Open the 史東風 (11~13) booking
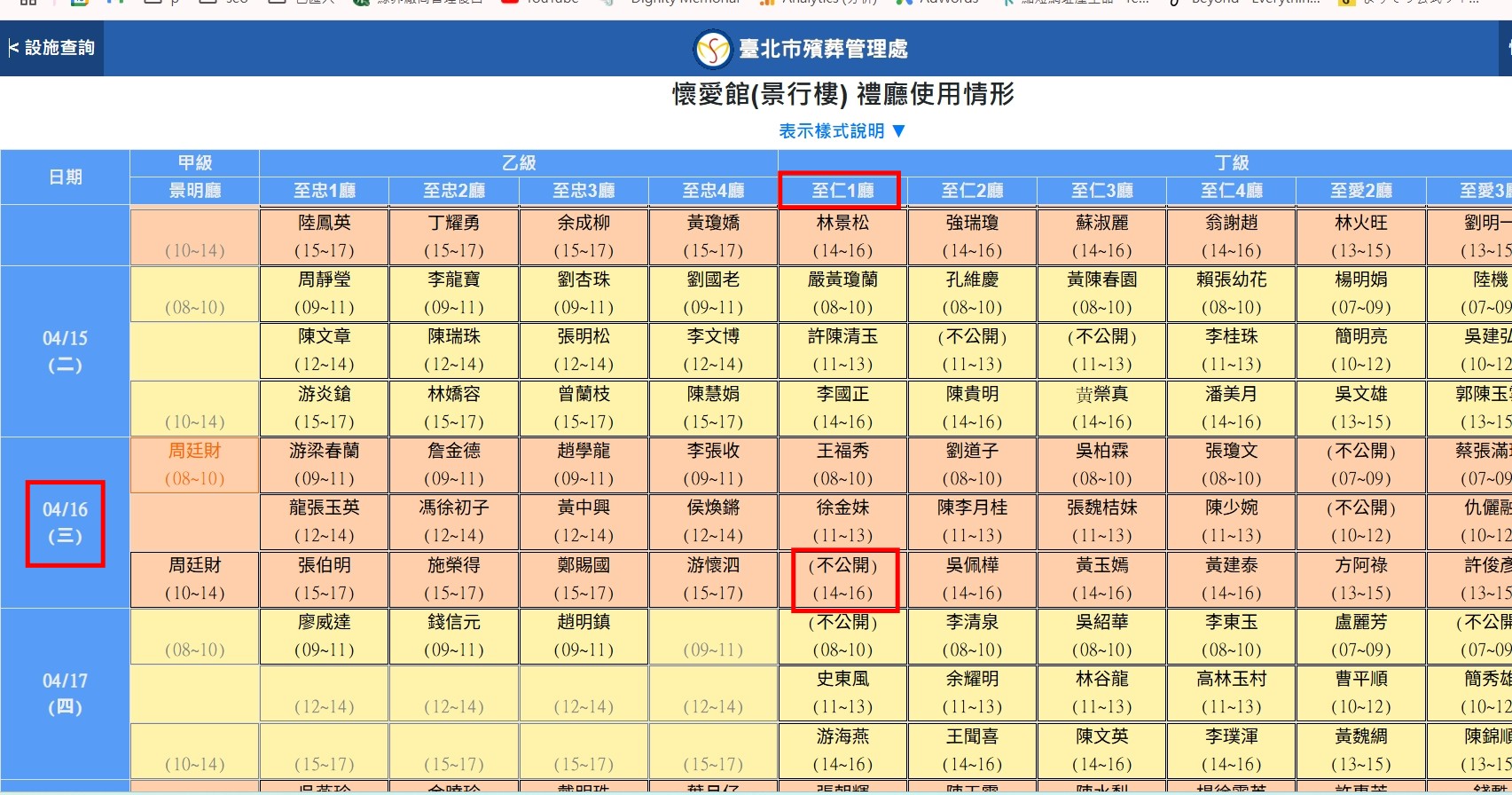 [x=842, y=693]
